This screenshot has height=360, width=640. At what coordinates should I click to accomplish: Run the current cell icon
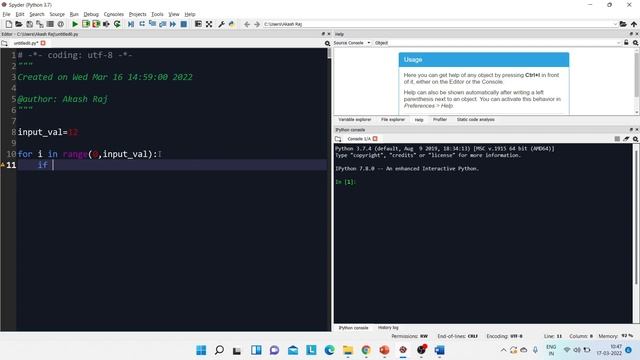click(86, 24)
